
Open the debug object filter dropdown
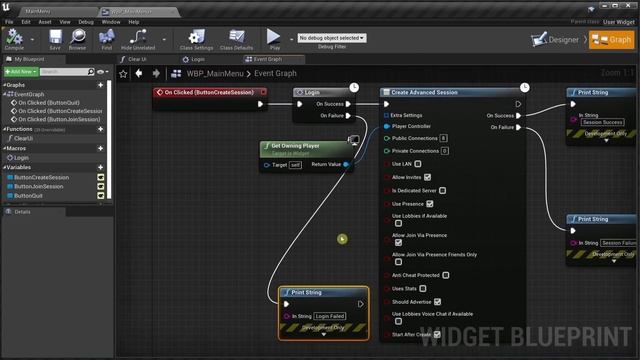point(332,38)
